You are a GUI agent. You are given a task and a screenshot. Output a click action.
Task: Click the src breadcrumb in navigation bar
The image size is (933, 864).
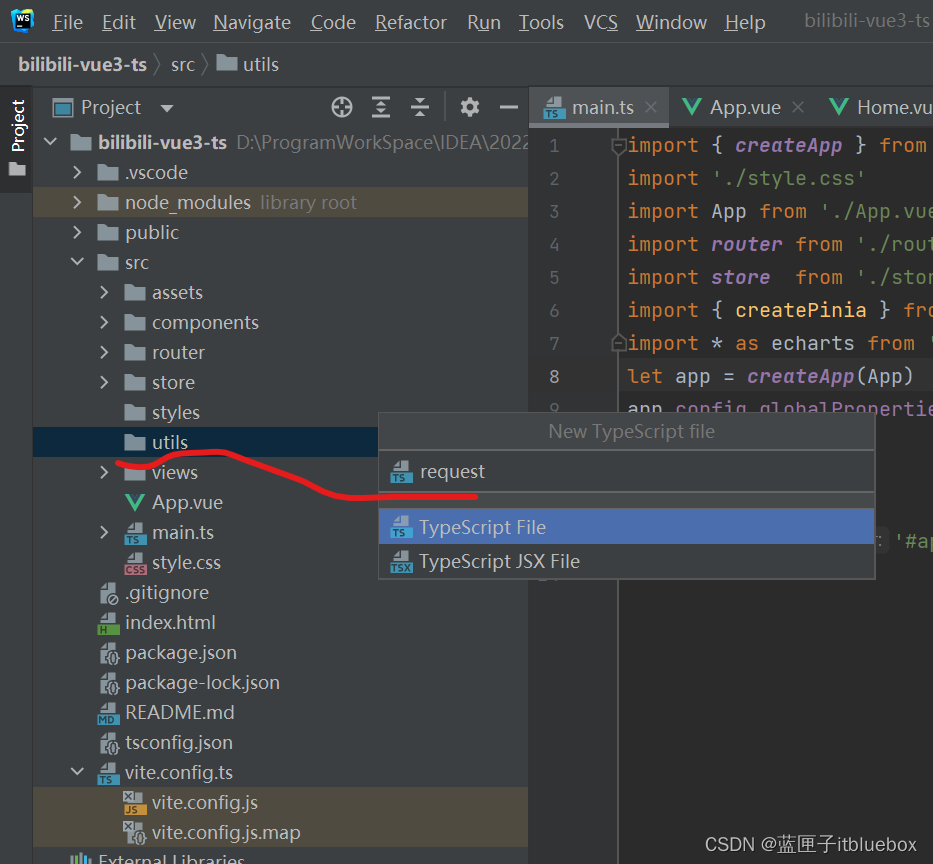(182, 65)
